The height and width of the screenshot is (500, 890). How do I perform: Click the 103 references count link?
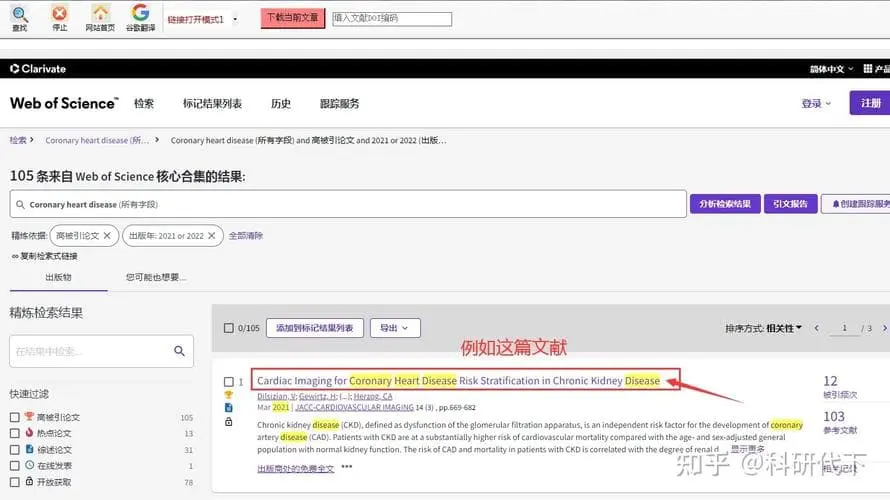[x=834, y=417]
